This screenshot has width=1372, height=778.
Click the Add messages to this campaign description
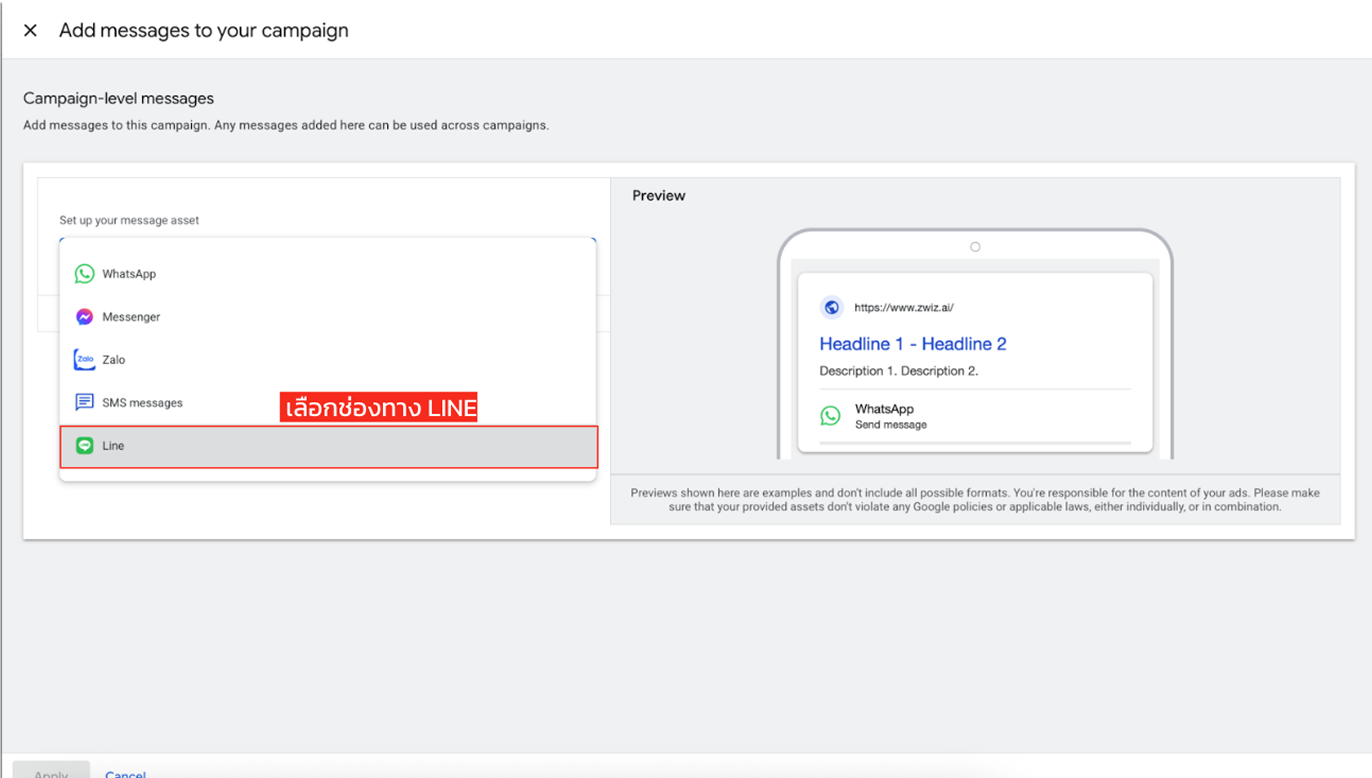286,126
